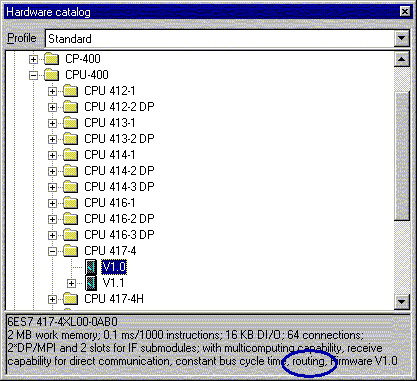417x381 pixels.
Task: Collapse the CPU-400 tree node
Action: pos(33,75)
